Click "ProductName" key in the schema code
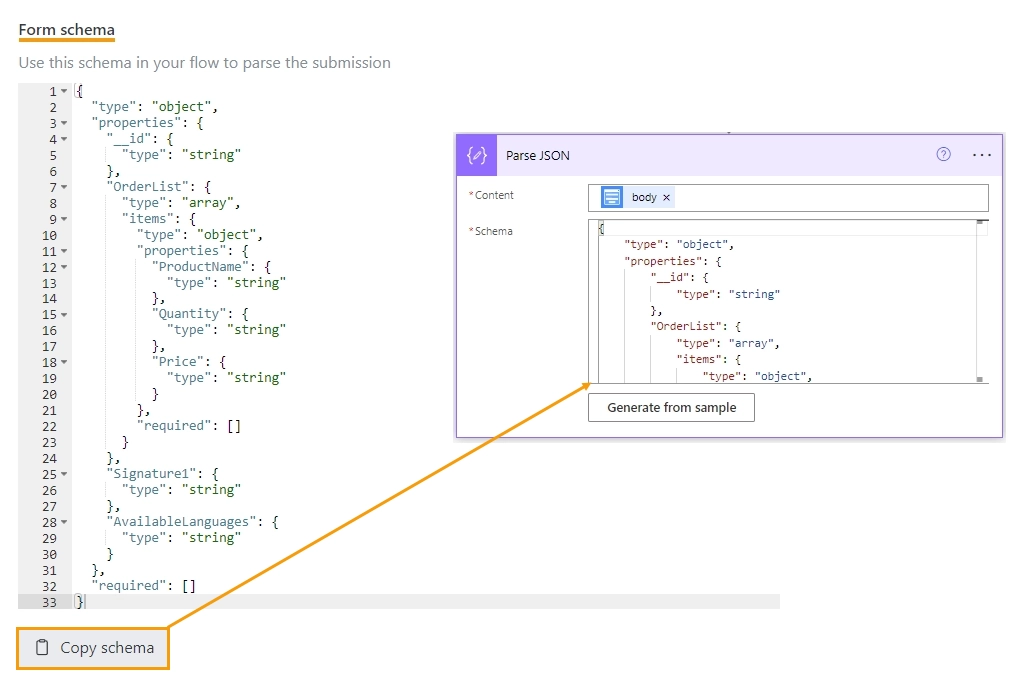 pyautogui.click(x=203, y=266)
